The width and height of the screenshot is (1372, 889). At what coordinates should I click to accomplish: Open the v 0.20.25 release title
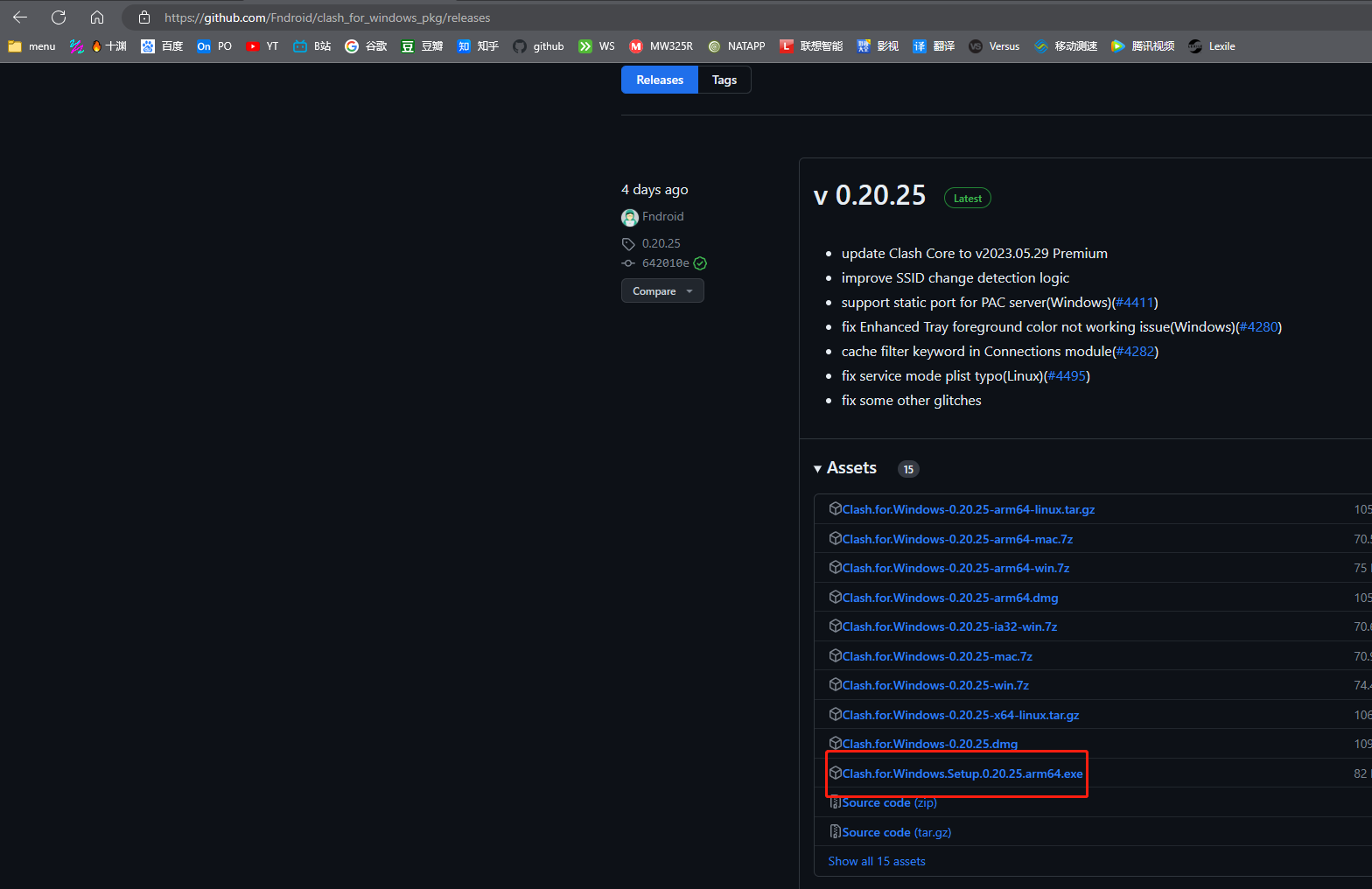click(870, 195)
